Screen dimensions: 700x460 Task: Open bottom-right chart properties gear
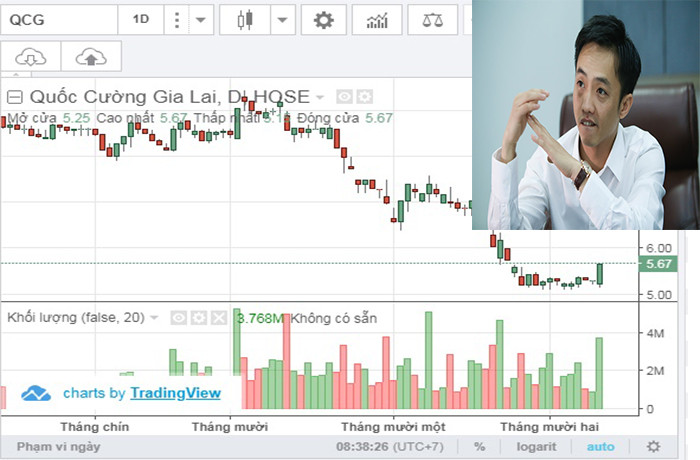tap(654, 447)
